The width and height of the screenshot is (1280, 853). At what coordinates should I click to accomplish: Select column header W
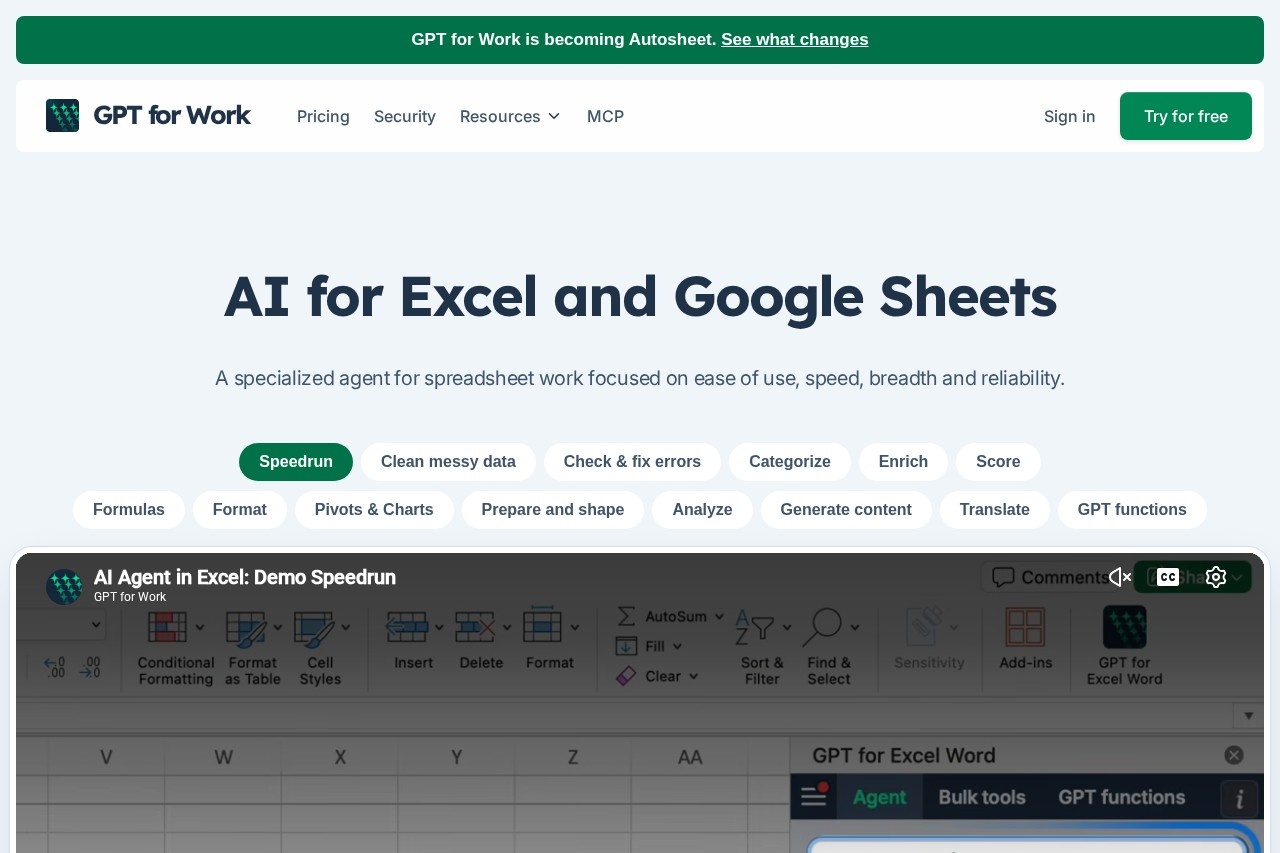tap(224, 757)
